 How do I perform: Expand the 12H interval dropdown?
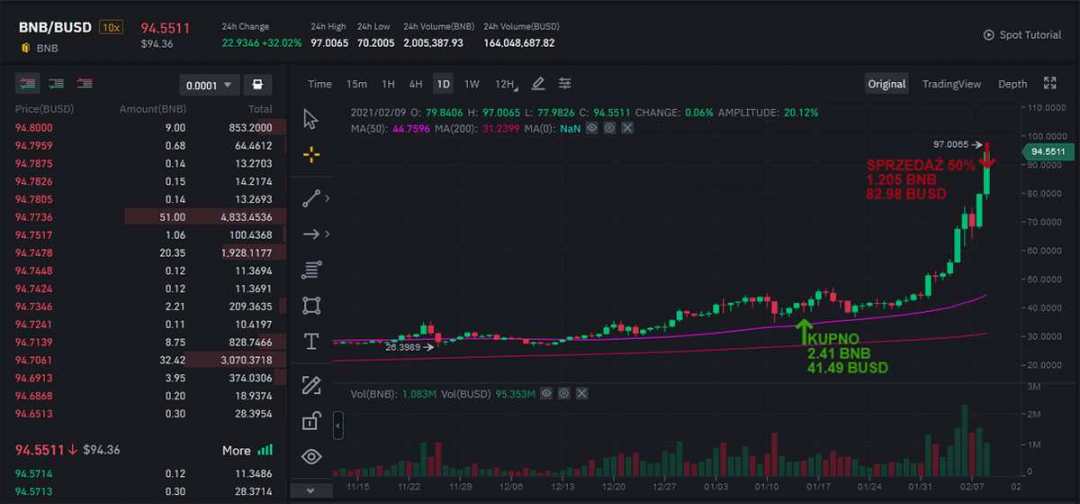(506, 84)
